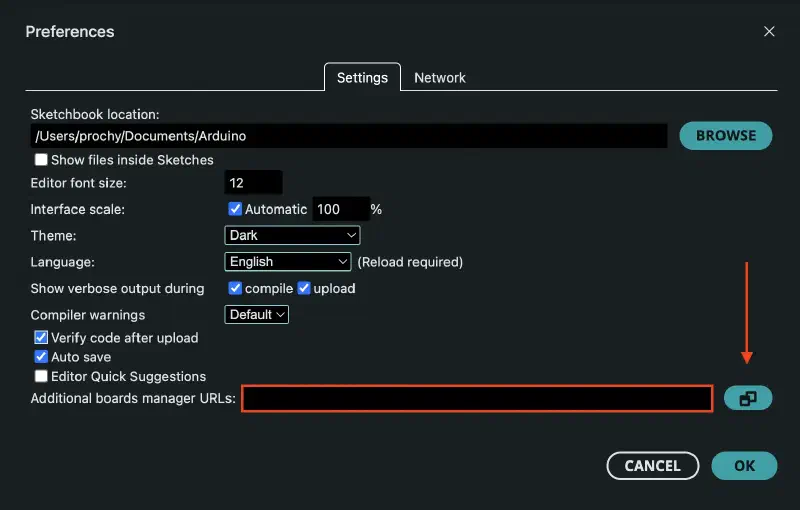Click the Editor font size label

point(79,183)
